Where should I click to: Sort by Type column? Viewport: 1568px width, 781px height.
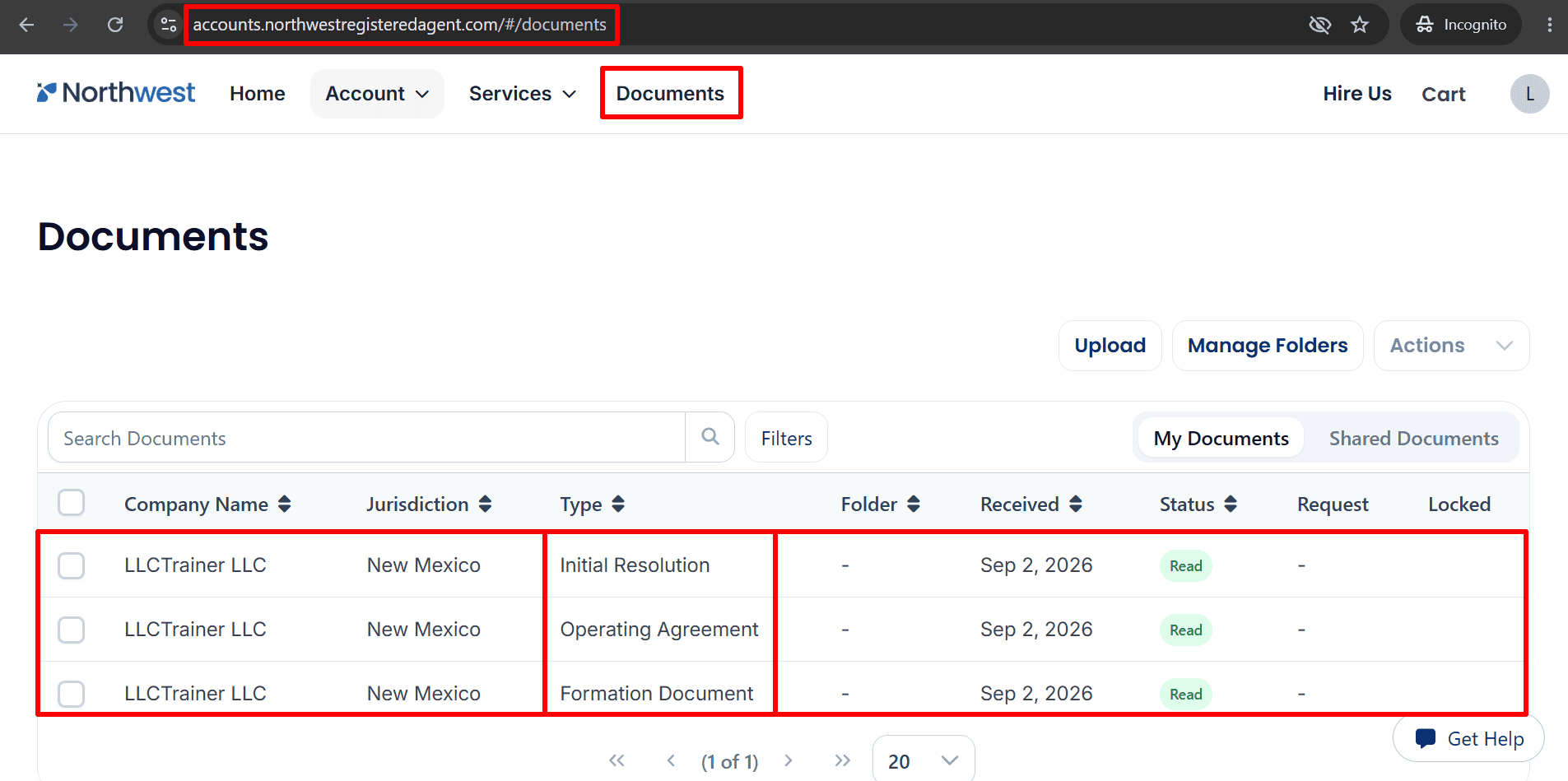tap(618, 504)
